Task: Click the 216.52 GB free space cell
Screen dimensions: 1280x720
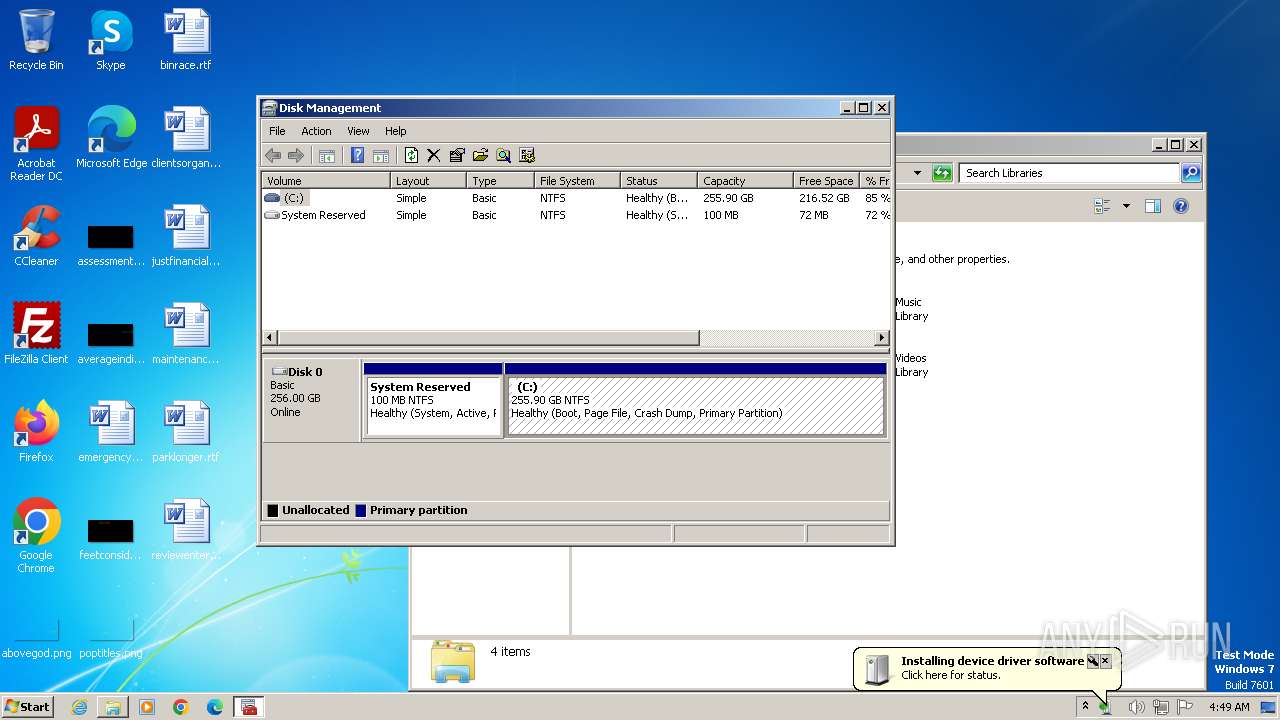Action: tap(824, 198)
